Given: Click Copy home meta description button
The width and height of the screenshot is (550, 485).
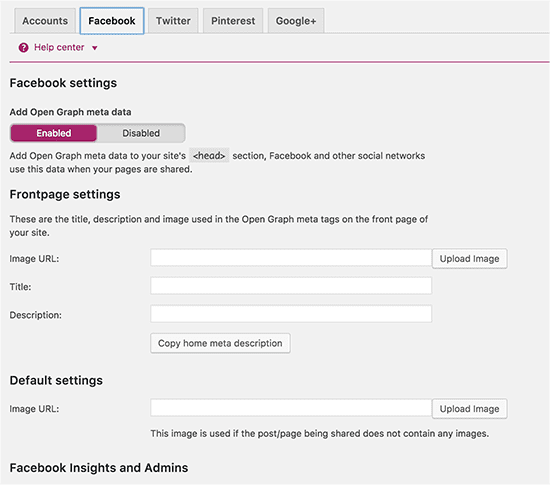Looking at the screenshot, I should point(220,343).
